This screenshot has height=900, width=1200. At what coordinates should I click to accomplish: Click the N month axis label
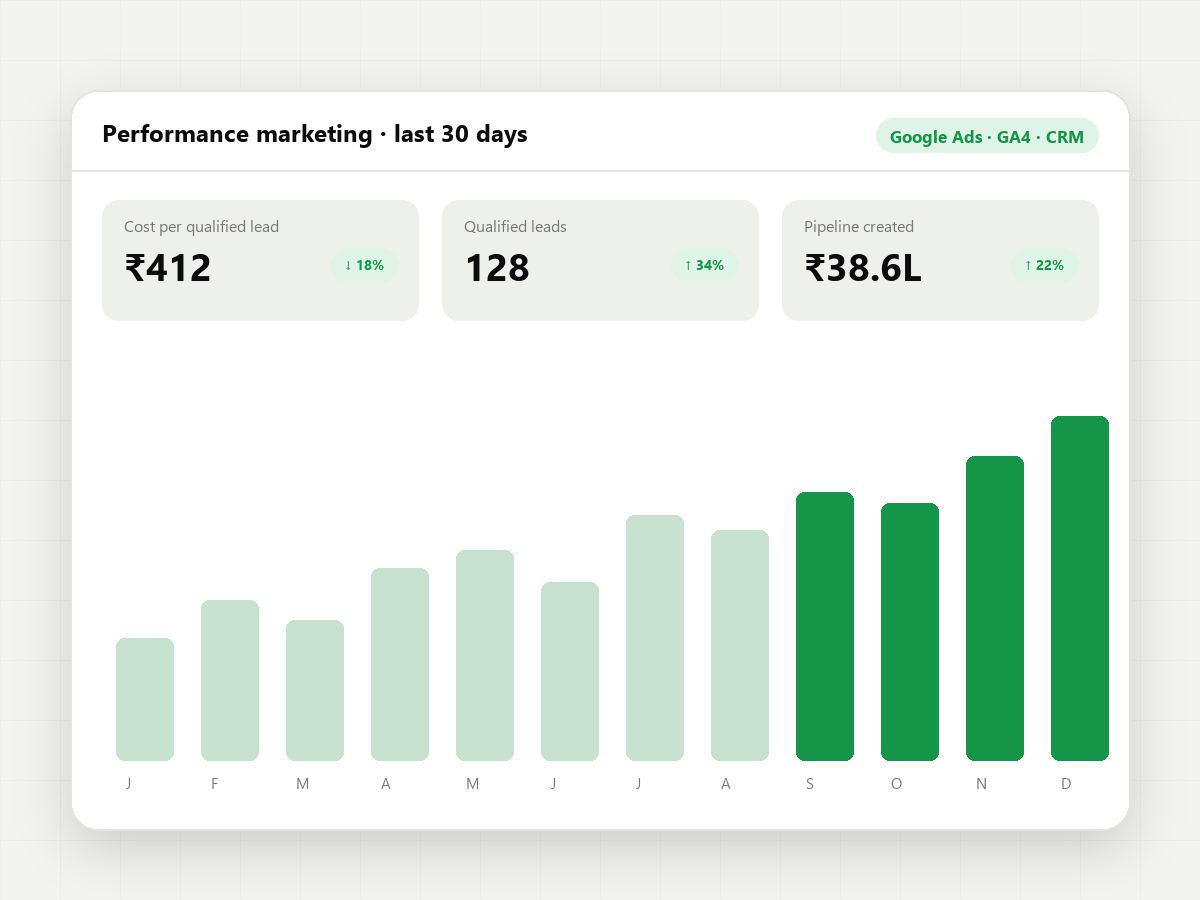point(981,784)
